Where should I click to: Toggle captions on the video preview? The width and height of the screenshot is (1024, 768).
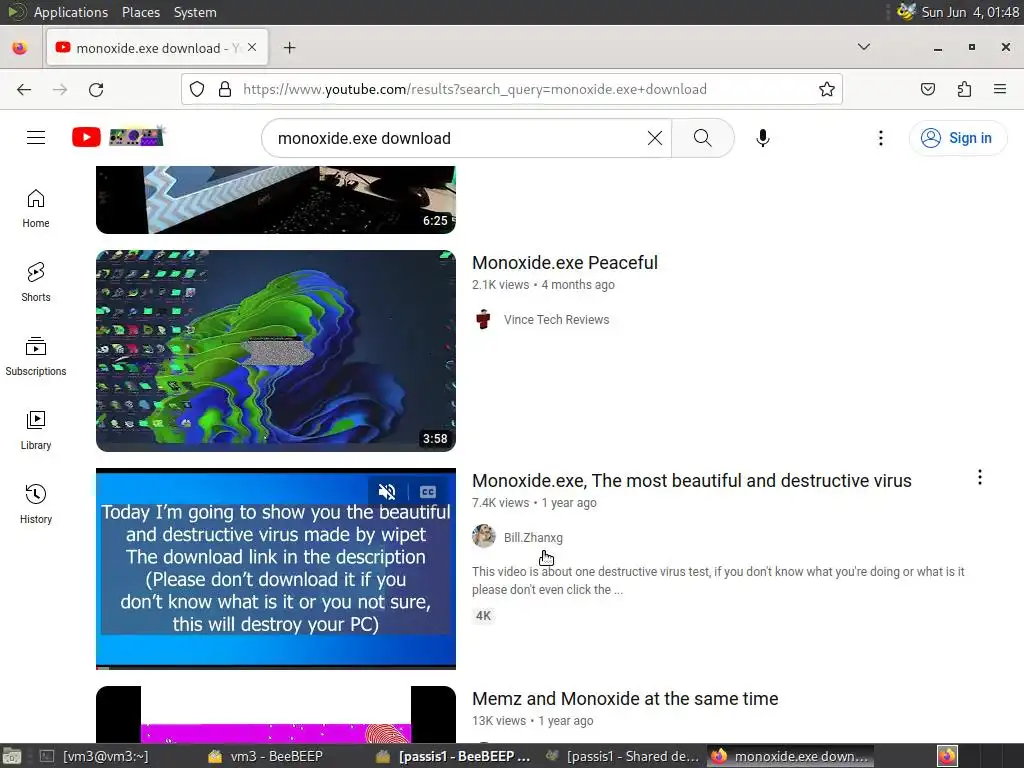(x=428, y=492)
